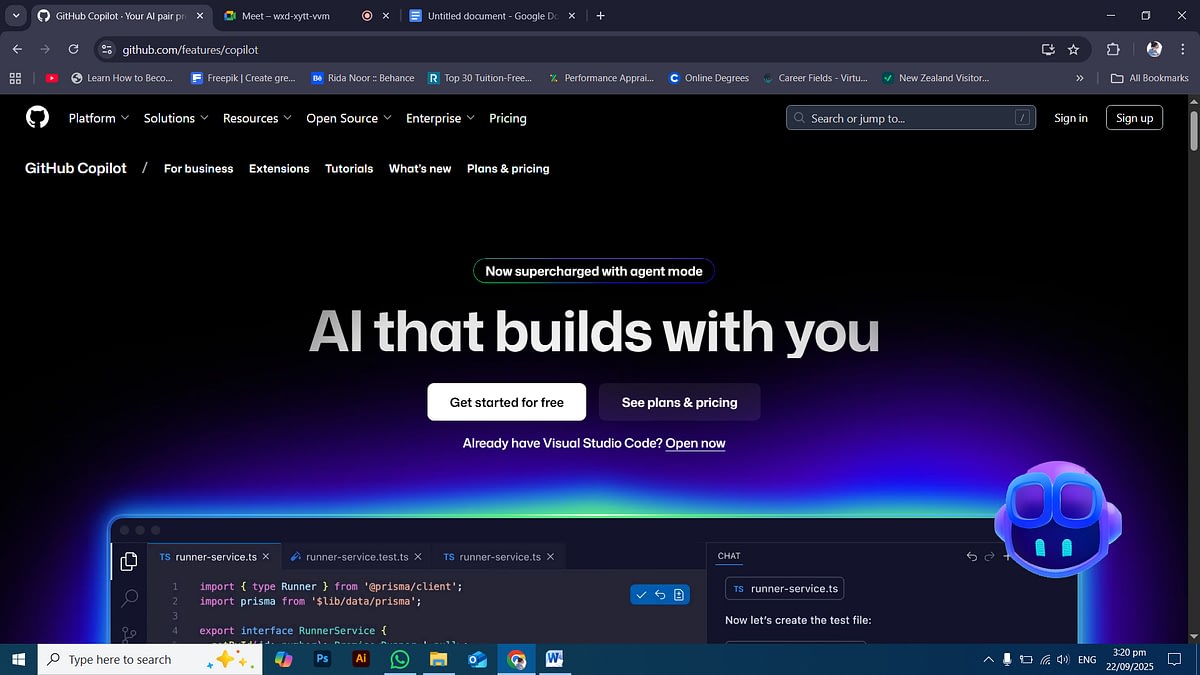Toggle the bookmark star in the address bar
The width and height of the screenshot is (1200, 675).
(1073, 49)
